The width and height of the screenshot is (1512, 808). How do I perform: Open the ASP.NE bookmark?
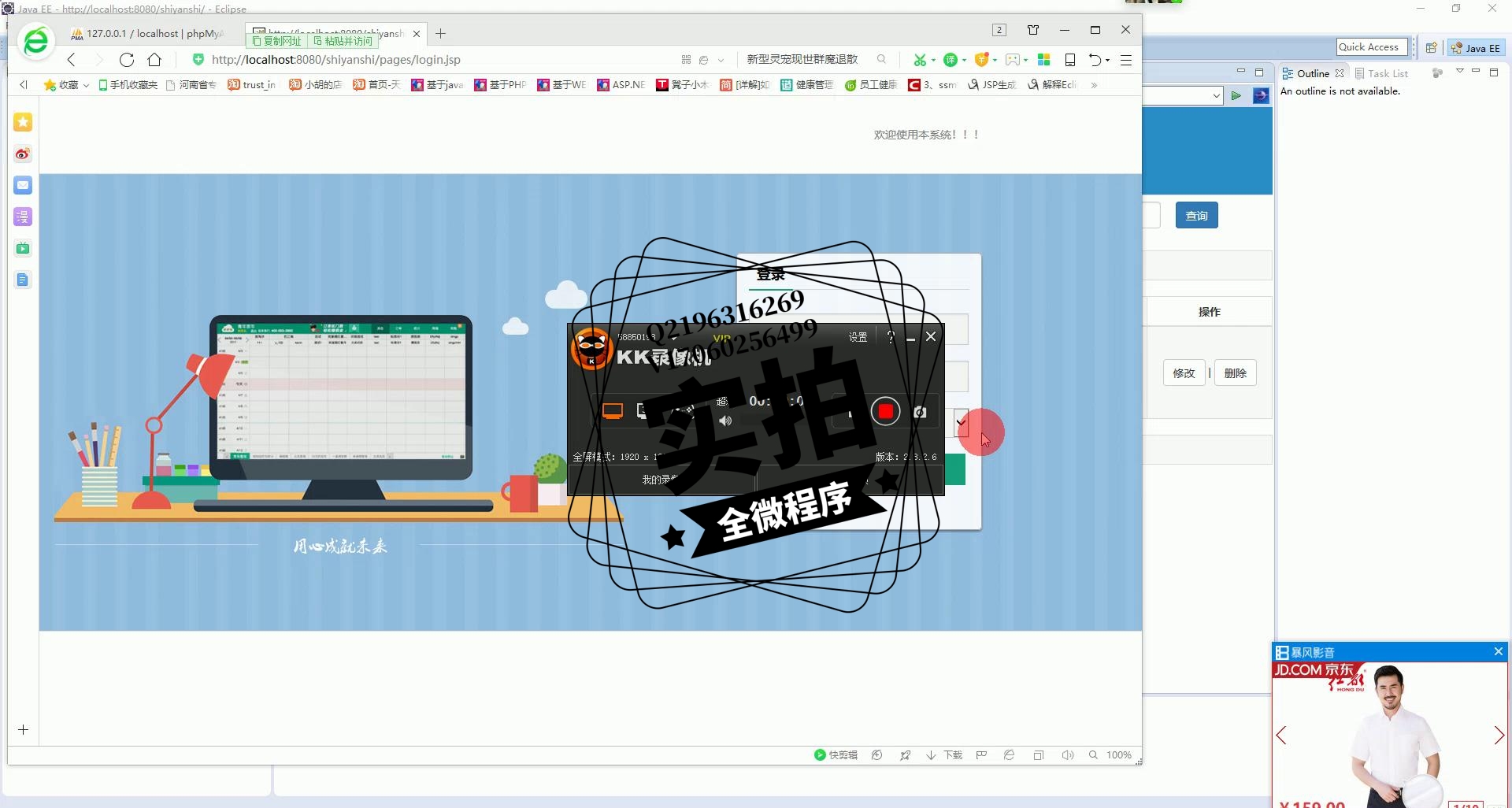621,84
